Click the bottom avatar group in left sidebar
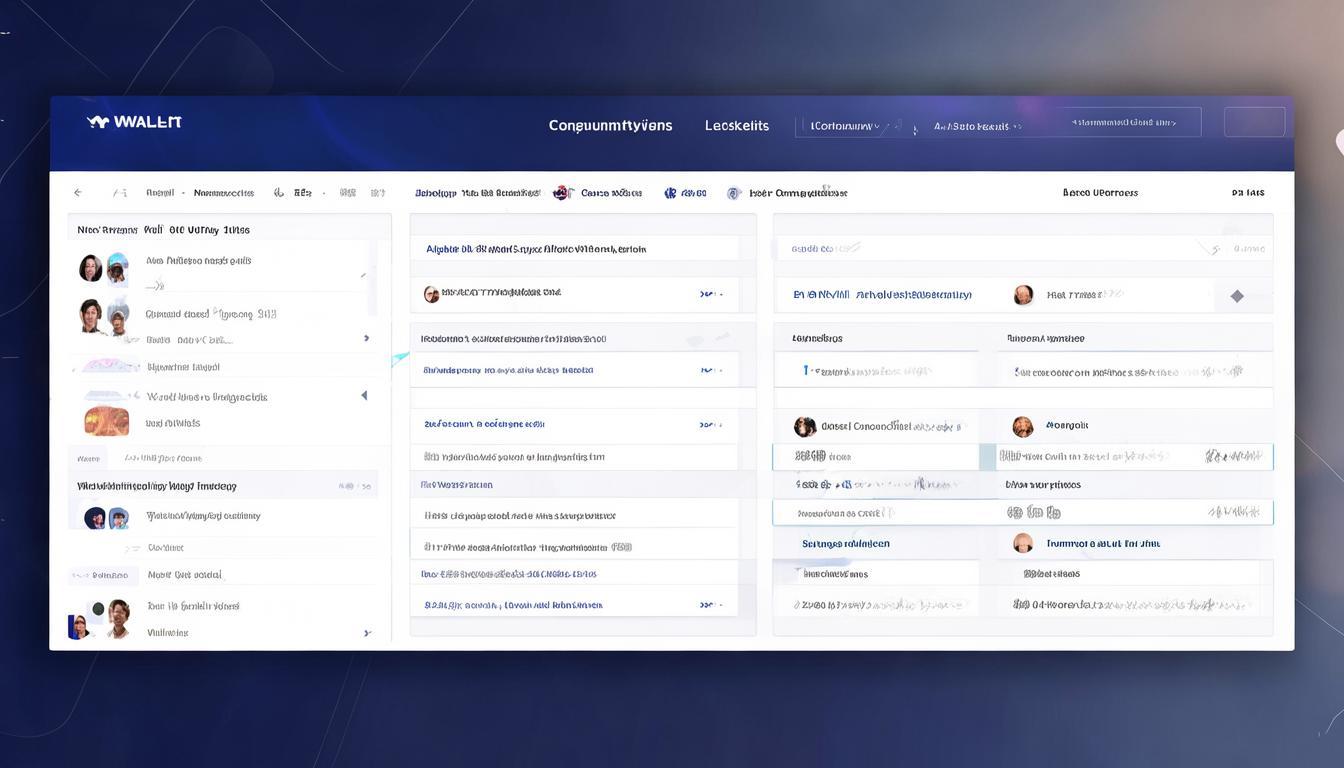The image size is (1344, 768). [x=99, y=619]
